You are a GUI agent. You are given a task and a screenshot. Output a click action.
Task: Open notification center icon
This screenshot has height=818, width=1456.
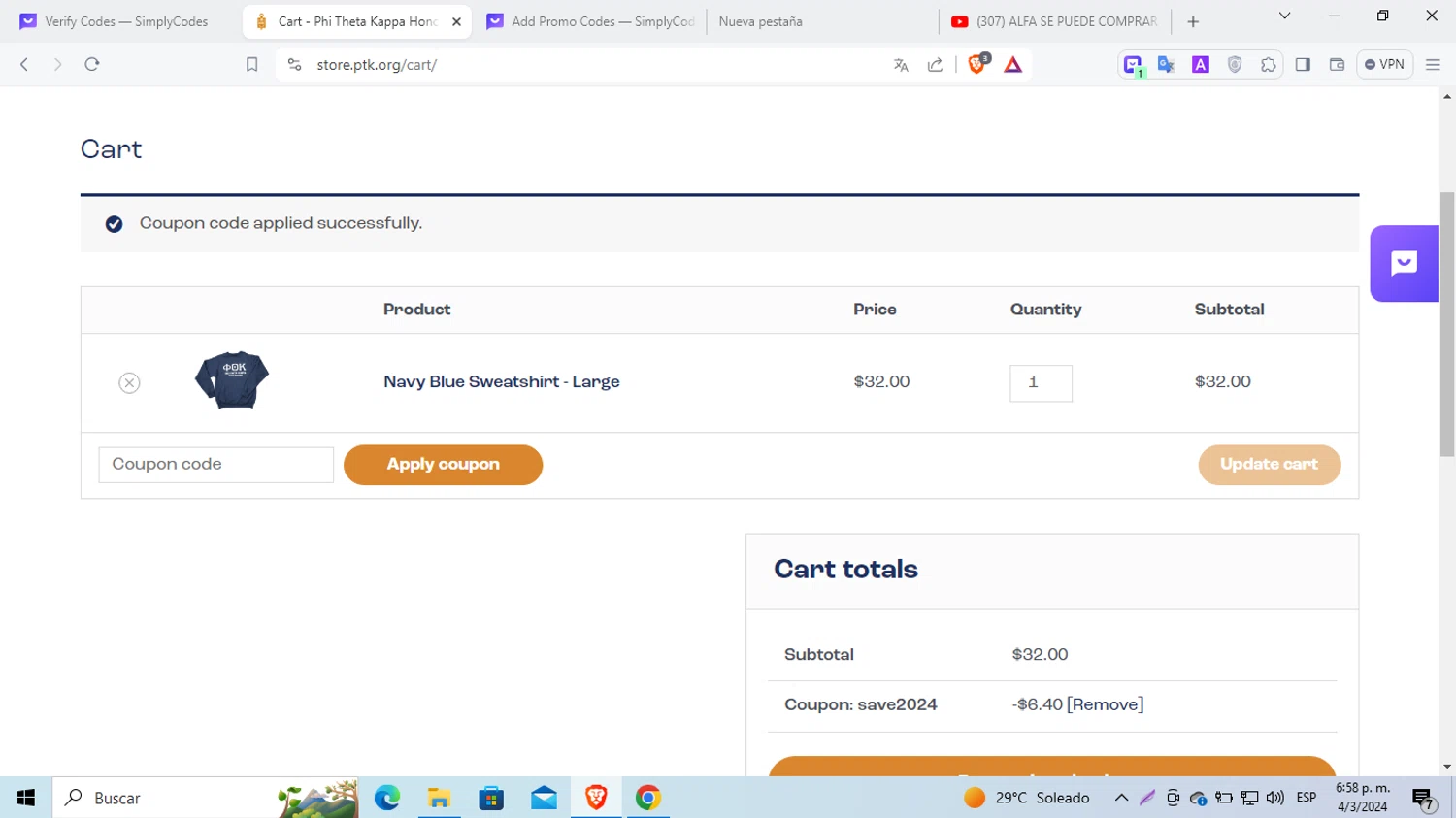click(x=1423, y=799)
